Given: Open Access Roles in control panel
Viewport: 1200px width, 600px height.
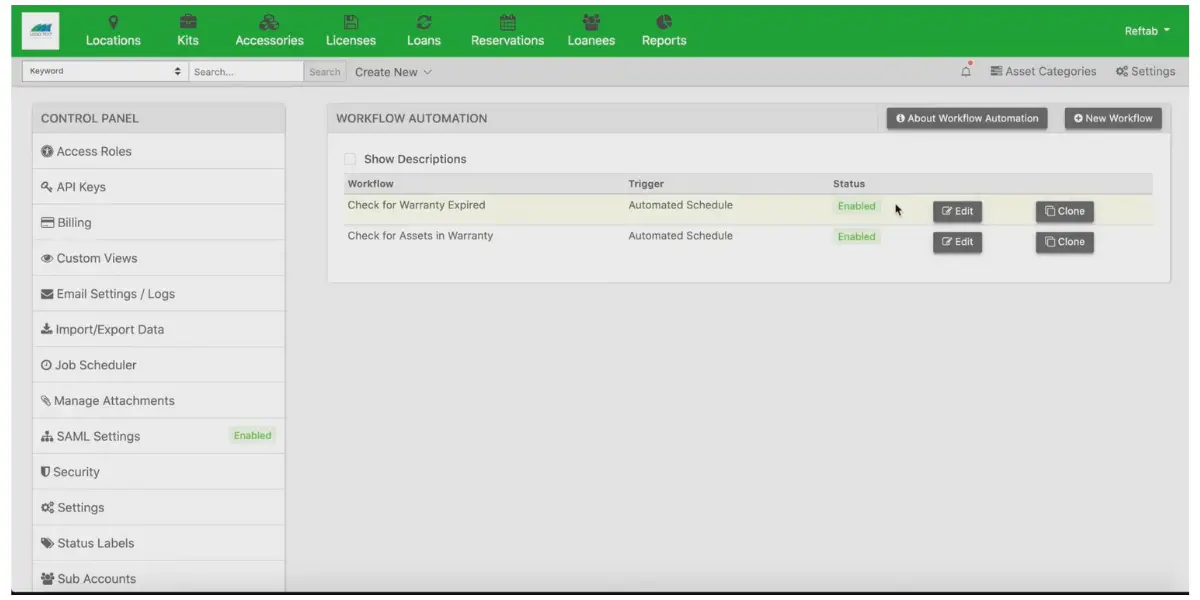Looking at the screenshot, I should point(158,152).
